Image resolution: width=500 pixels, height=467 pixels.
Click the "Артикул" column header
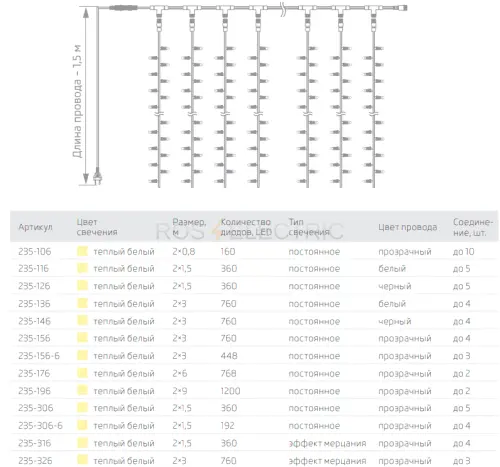click(x=35, y=227)
